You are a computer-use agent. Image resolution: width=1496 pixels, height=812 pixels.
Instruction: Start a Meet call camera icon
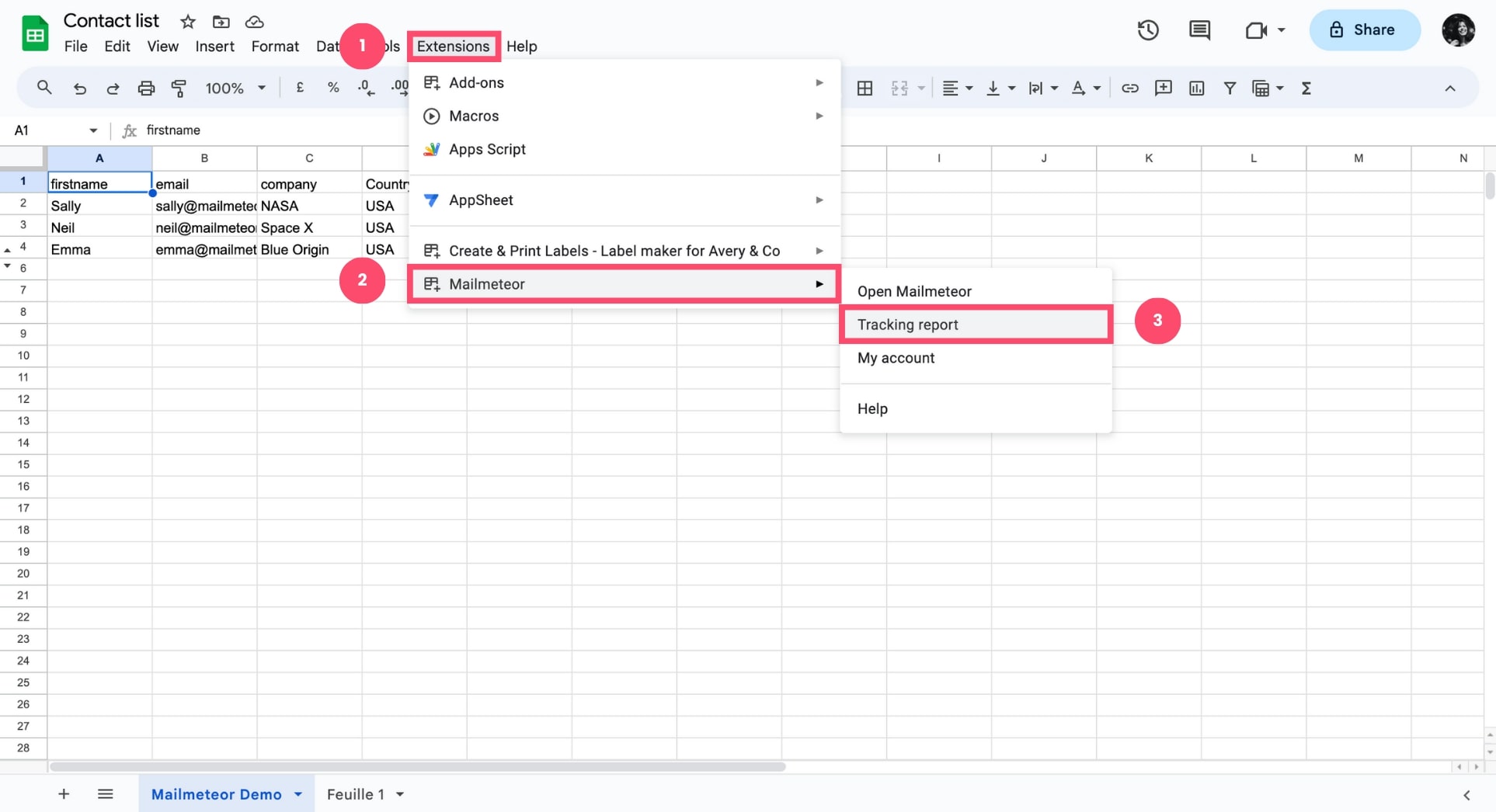1256,30
